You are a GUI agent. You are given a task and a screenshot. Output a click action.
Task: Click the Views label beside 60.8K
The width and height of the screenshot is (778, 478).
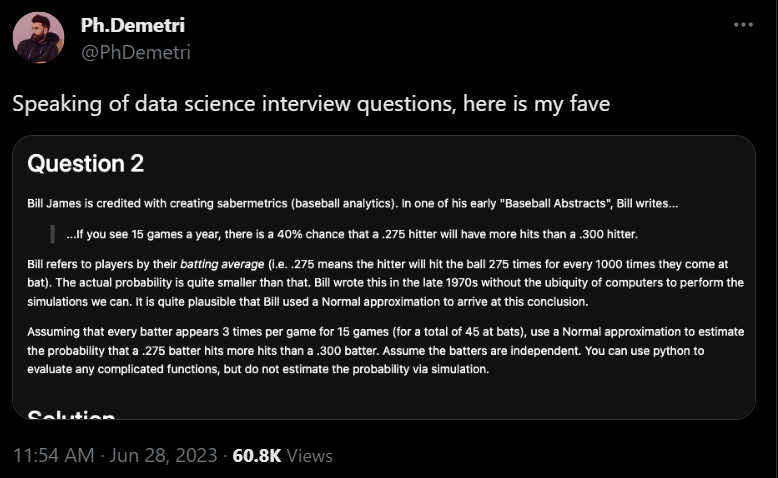310,456
